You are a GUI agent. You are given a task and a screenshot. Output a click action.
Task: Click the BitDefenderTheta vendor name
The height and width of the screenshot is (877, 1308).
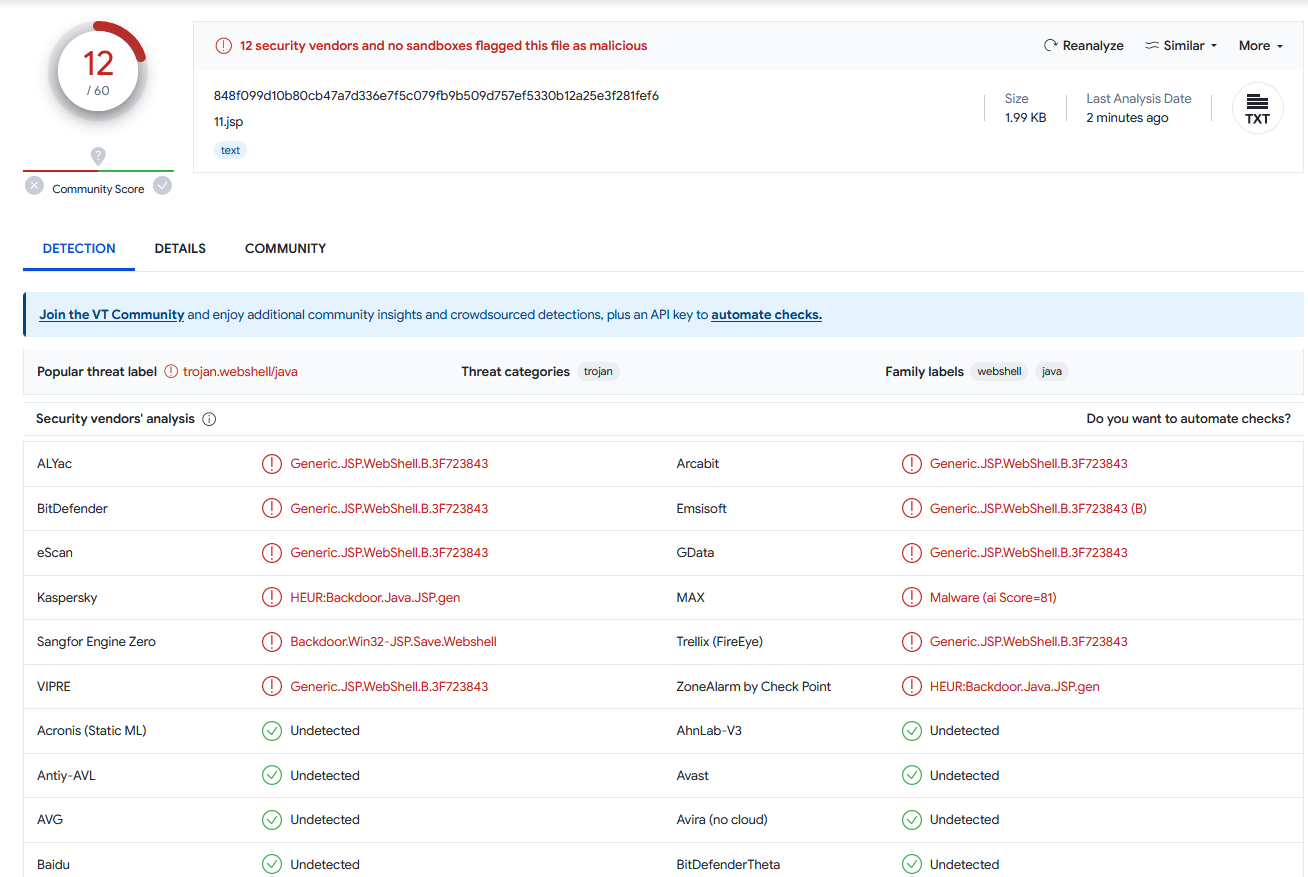pyautogui.click(x=728, y=864)
